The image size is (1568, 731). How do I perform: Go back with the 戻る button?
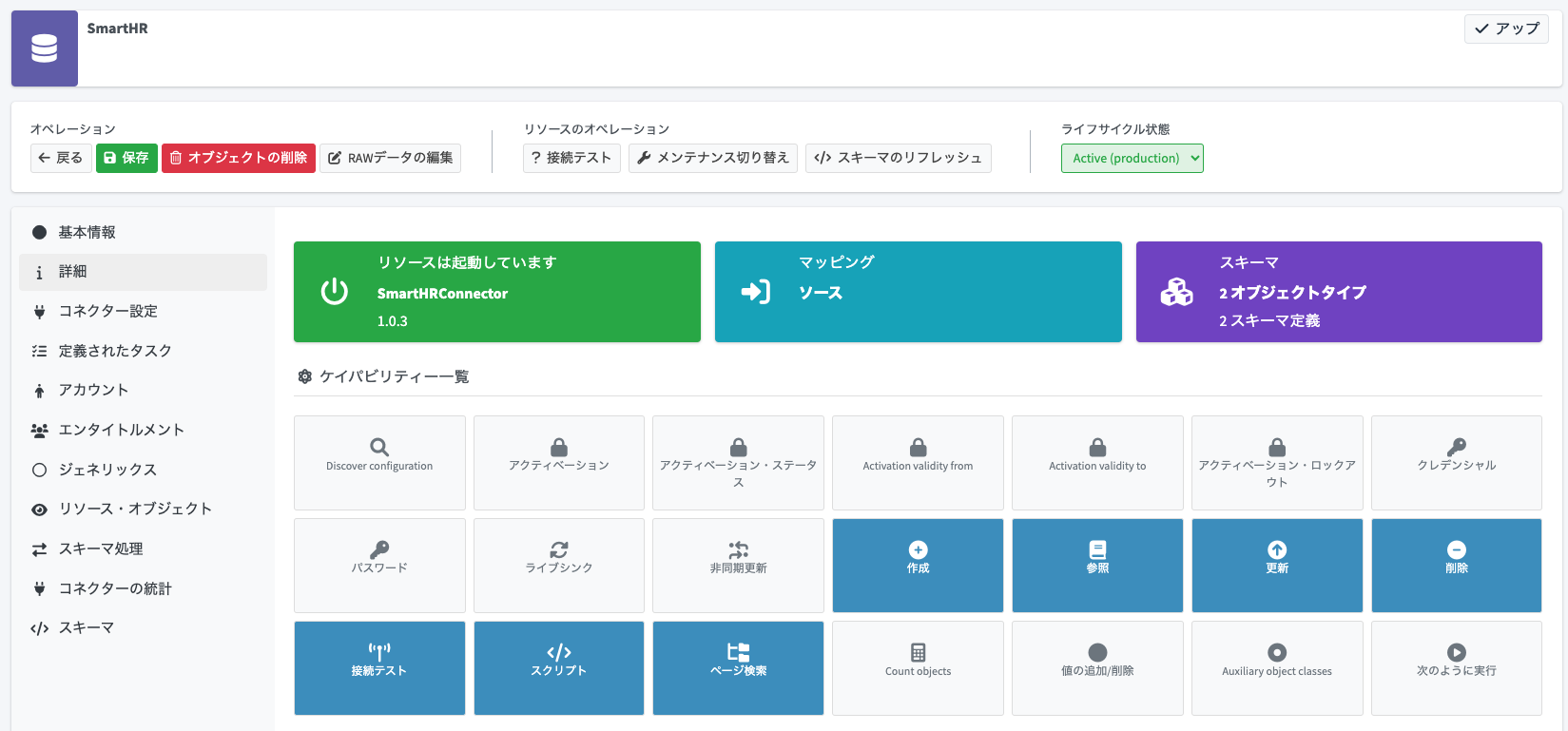(61, 158)
